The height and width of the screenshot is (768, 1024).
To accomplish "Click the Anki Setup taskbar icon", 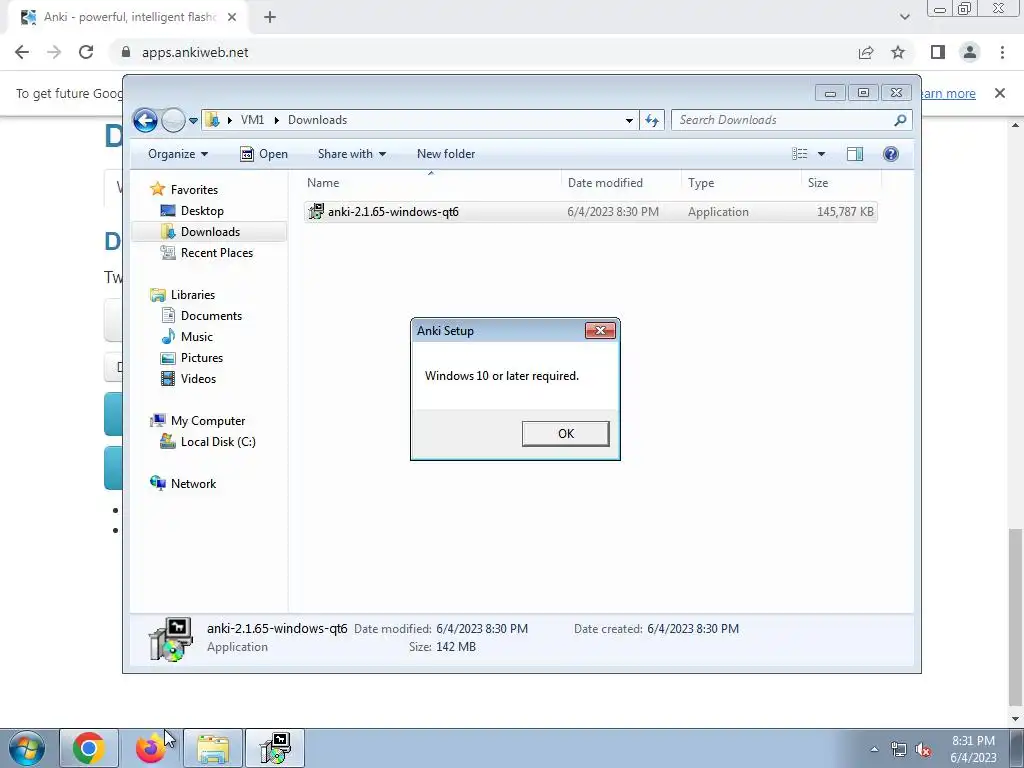I will click(275, 748).
